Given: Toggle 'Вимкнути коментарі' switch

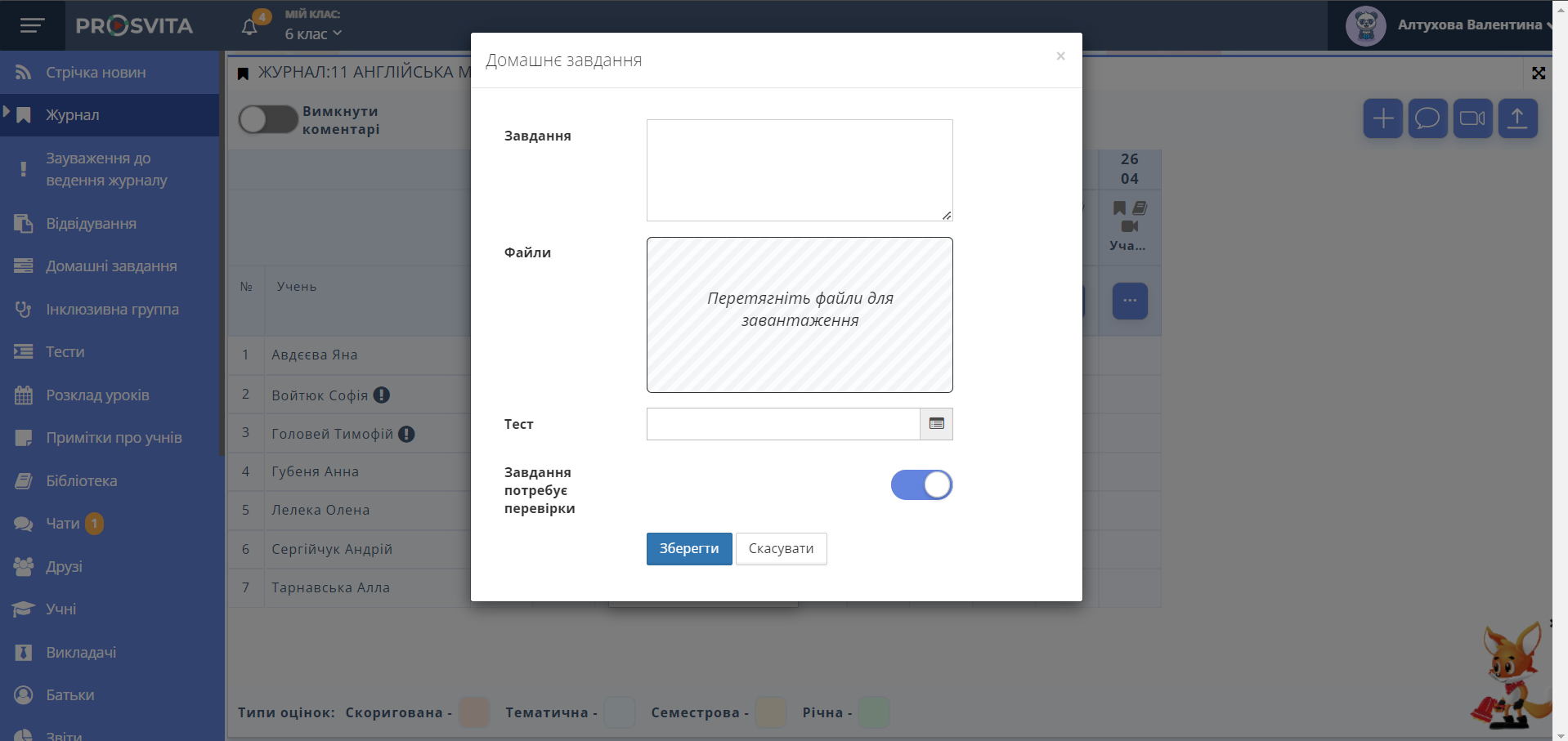Looking at the screenshot, I should (267, 120).
